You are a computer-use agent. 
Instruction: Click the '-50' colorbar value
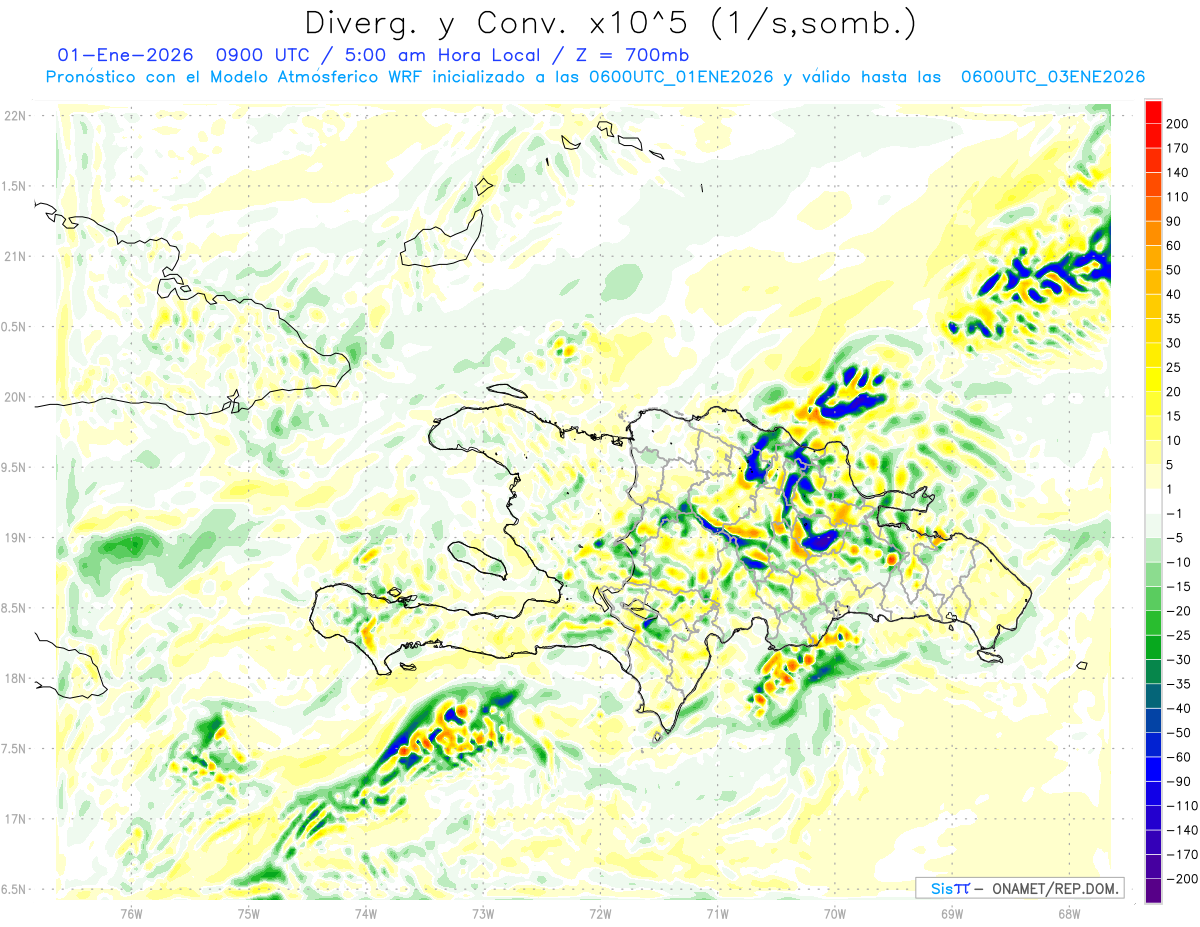click(1179, 733)
